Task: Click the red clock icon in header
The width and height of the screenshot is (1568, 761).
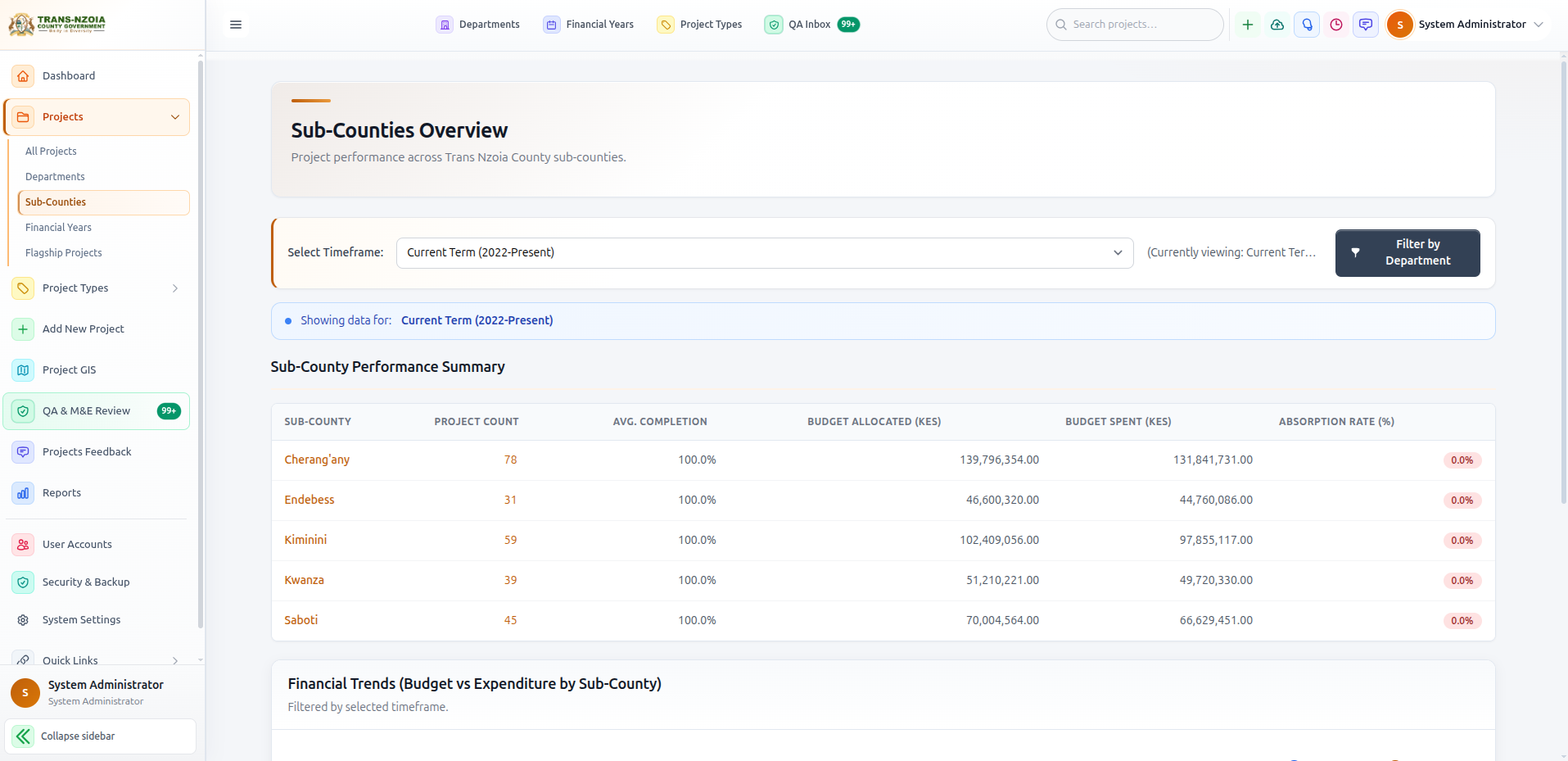Action: tap(1336, 25)
